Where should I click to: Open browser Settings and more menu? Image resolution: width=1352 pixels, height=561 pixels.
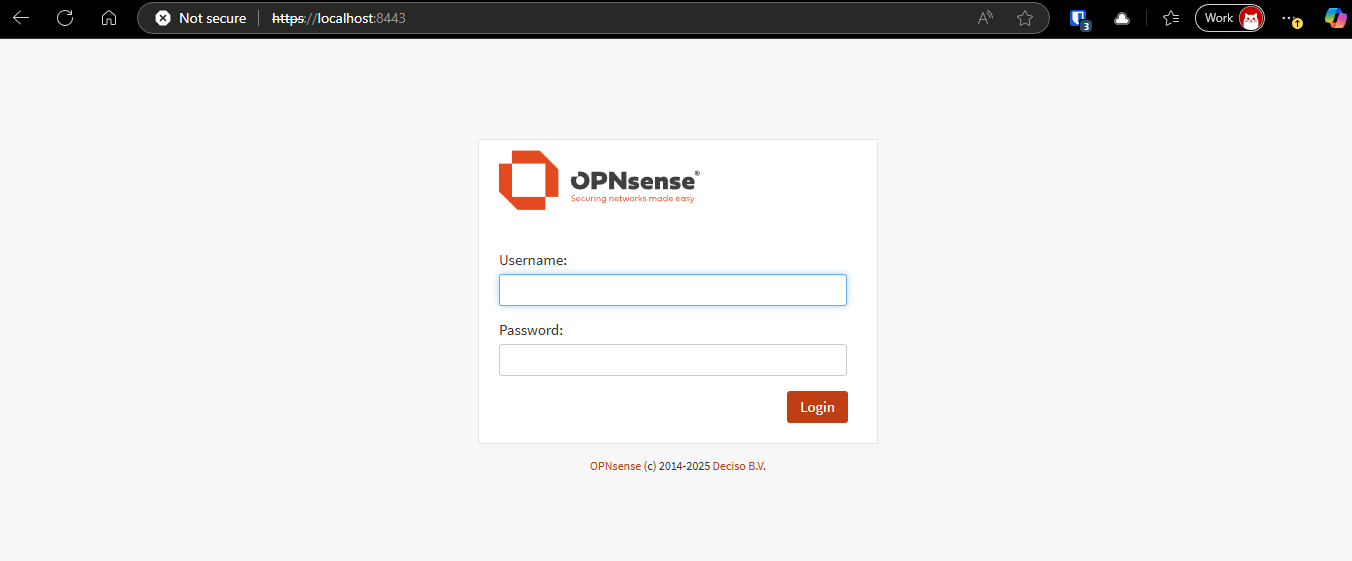[1291, 18]
